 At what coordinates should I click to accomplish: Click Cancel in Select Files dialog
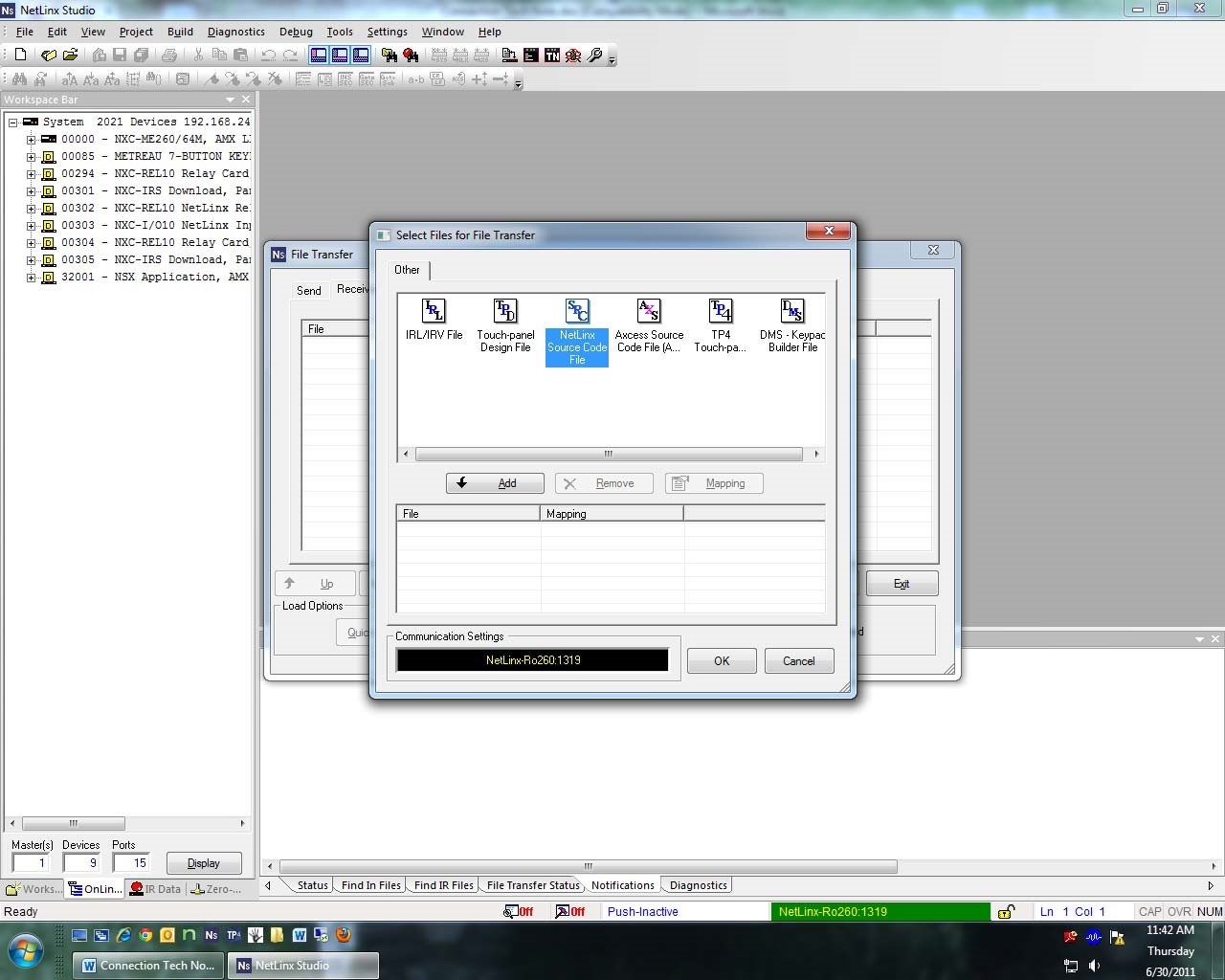798,661
